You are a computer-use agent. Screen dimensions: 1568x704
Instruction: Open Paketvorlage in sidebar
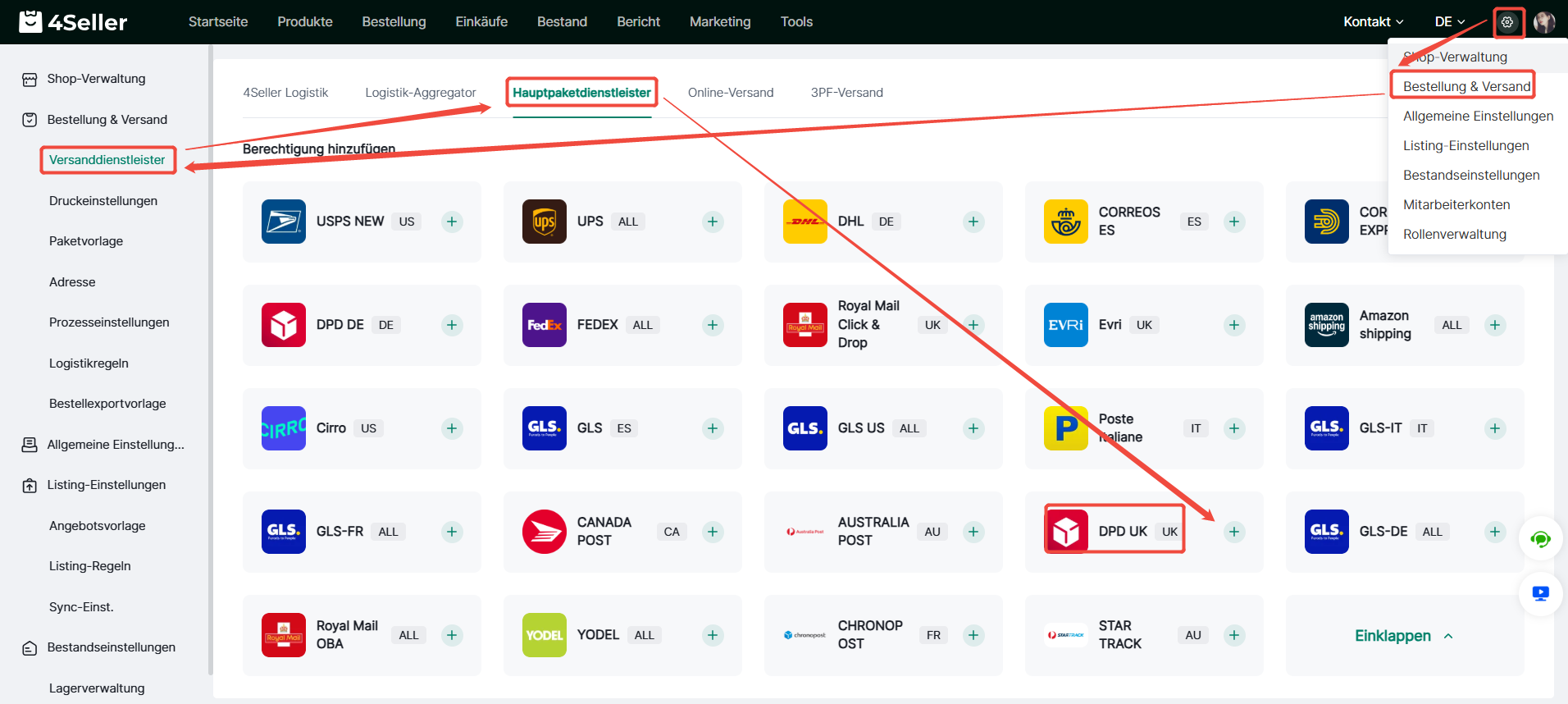pyautogui.click(x=86, y=241)
